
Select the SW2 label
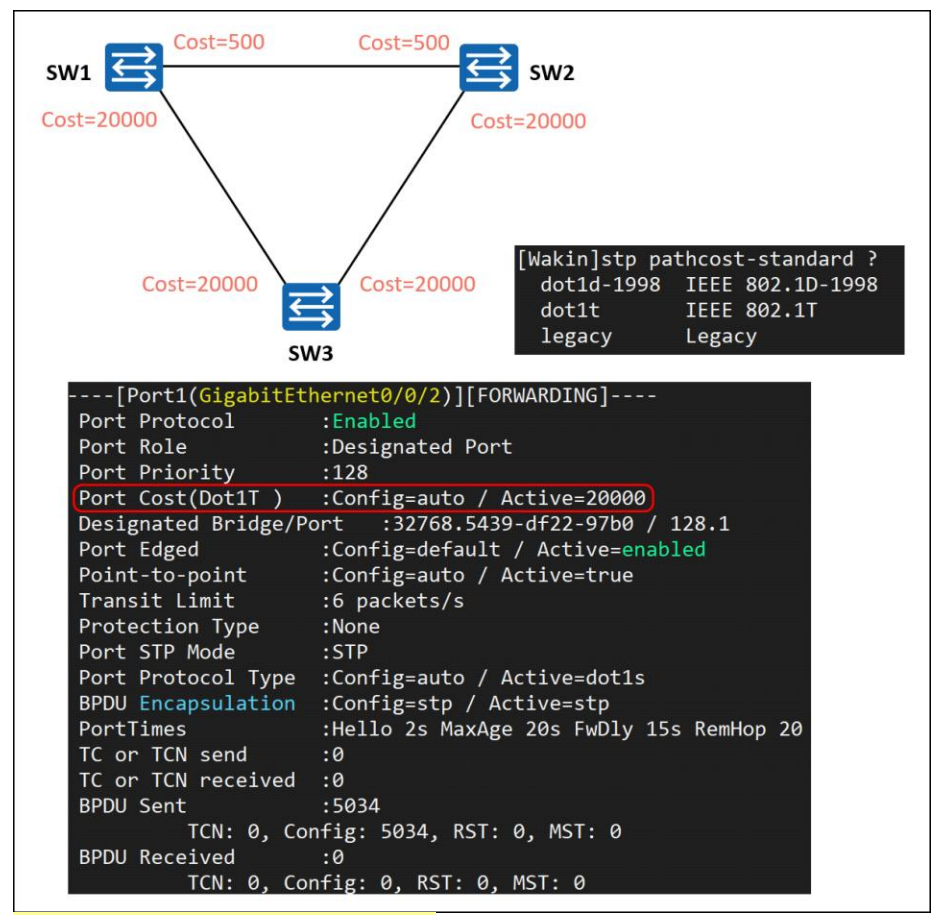pos(552,73)
